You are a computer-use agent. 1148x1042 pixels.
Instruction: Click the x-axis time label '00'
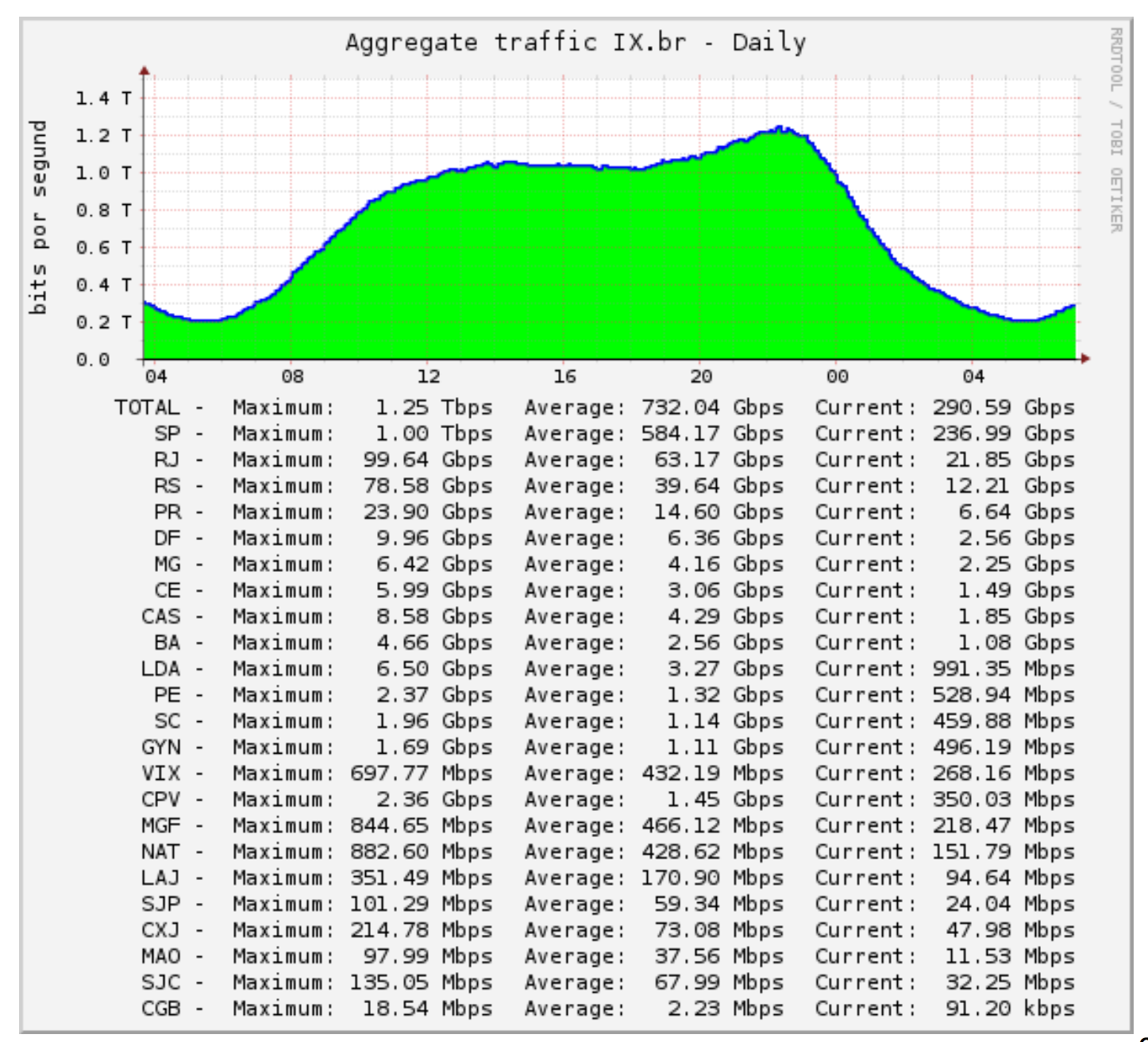(x=837, y=376)
